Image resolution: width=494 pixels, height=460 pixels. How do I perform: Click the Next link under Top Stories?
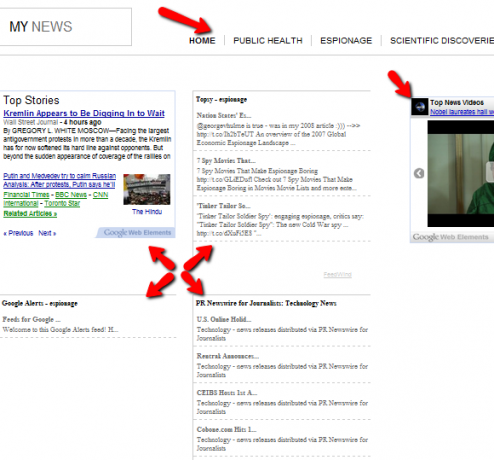47,233
